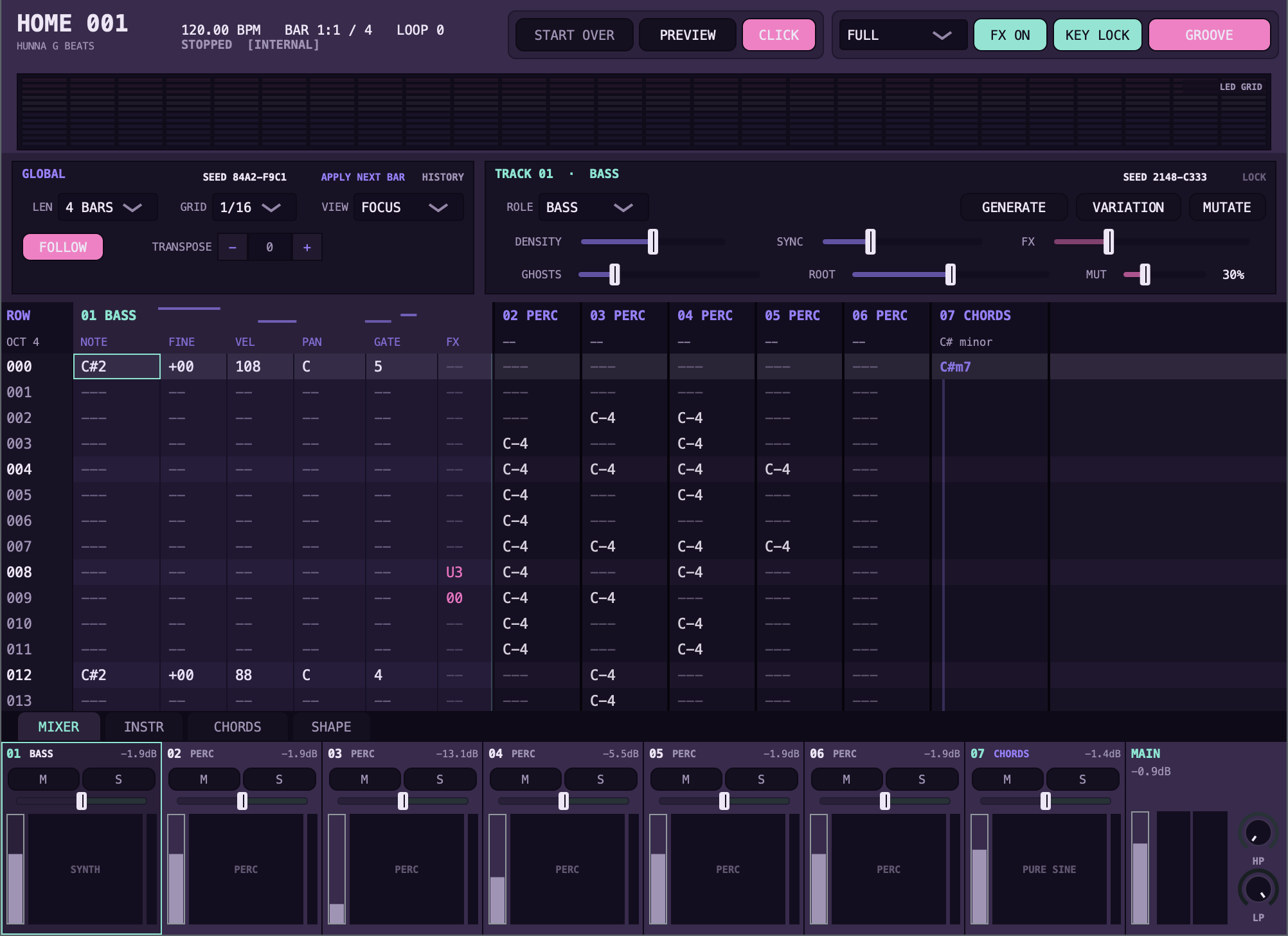Viewport: 1288px width, 936px height.
Task: Open the FULL mode dropdown
Action: tap(902, 35)
